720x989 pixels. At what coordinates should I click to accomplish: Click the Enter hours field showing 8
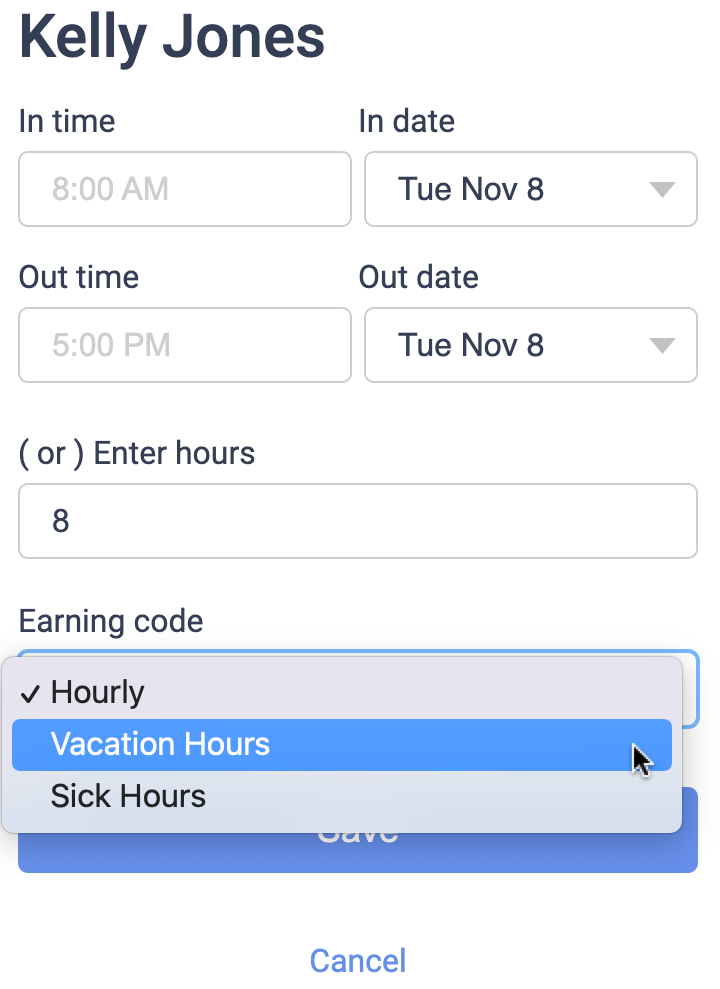(357, 521)
